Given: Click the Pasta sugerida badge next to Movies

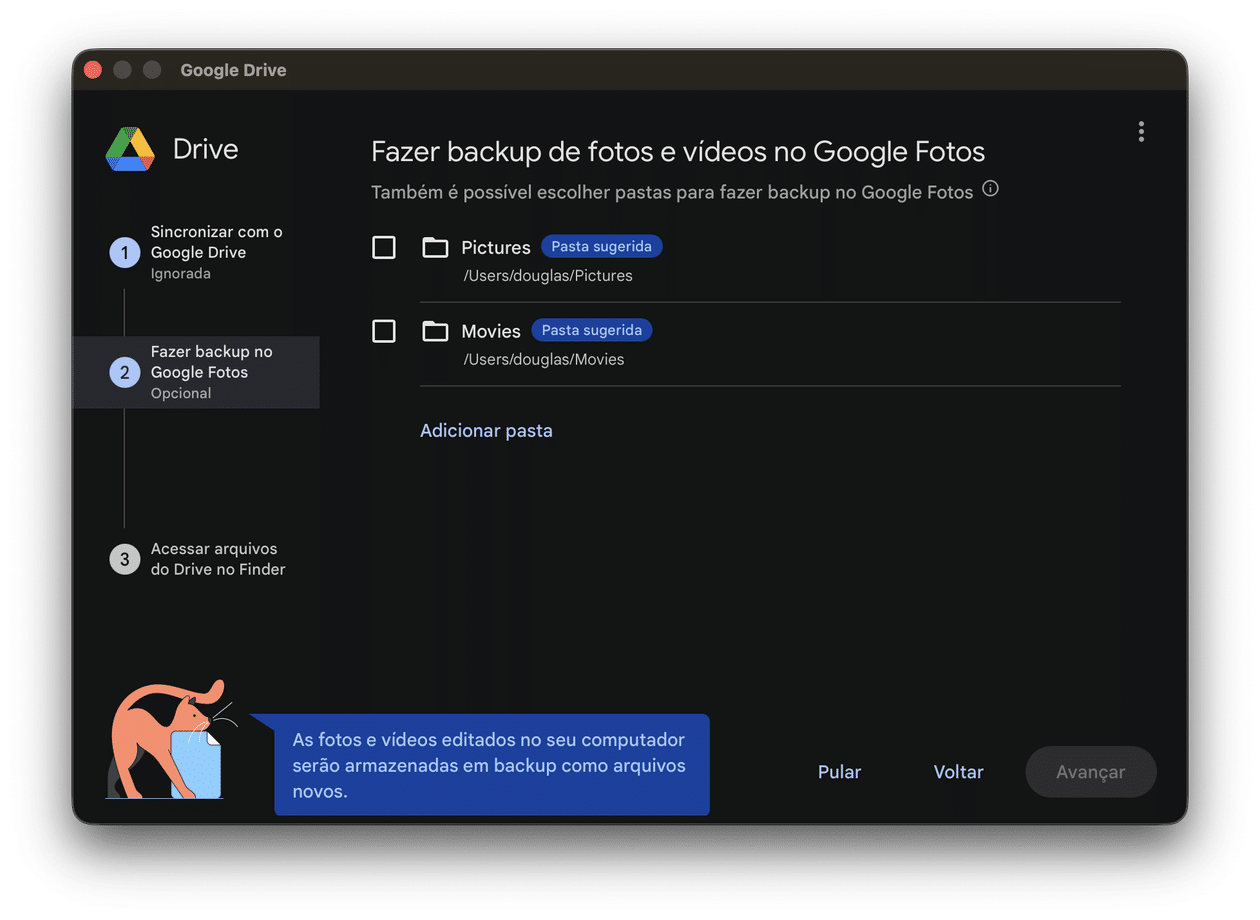Looking at the screenshot, I should pyautogui.click(x=591, y=329).
